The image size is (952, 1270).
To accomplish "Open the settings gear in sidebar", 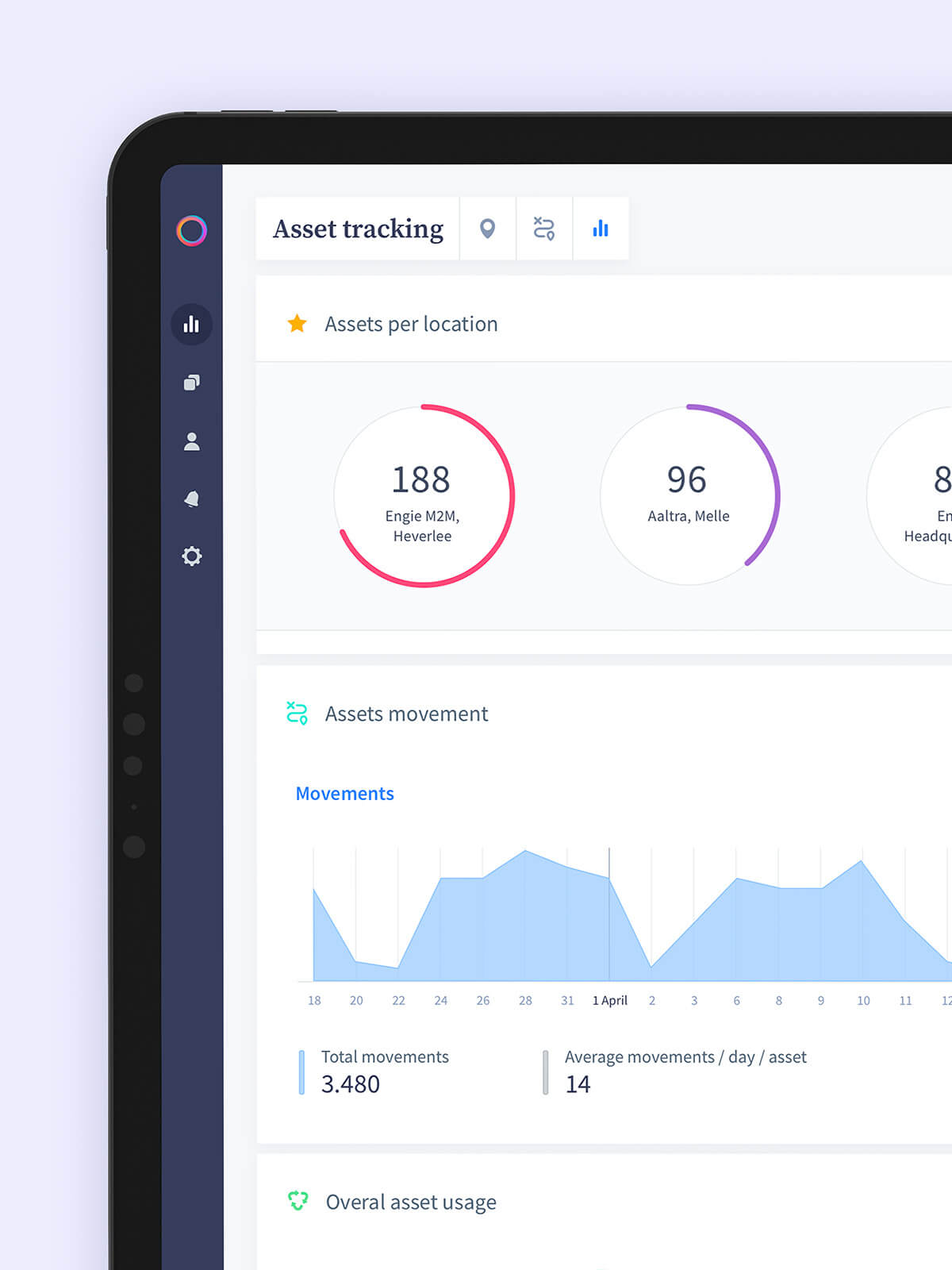I will pyautogui.click(x=191, y=556).
